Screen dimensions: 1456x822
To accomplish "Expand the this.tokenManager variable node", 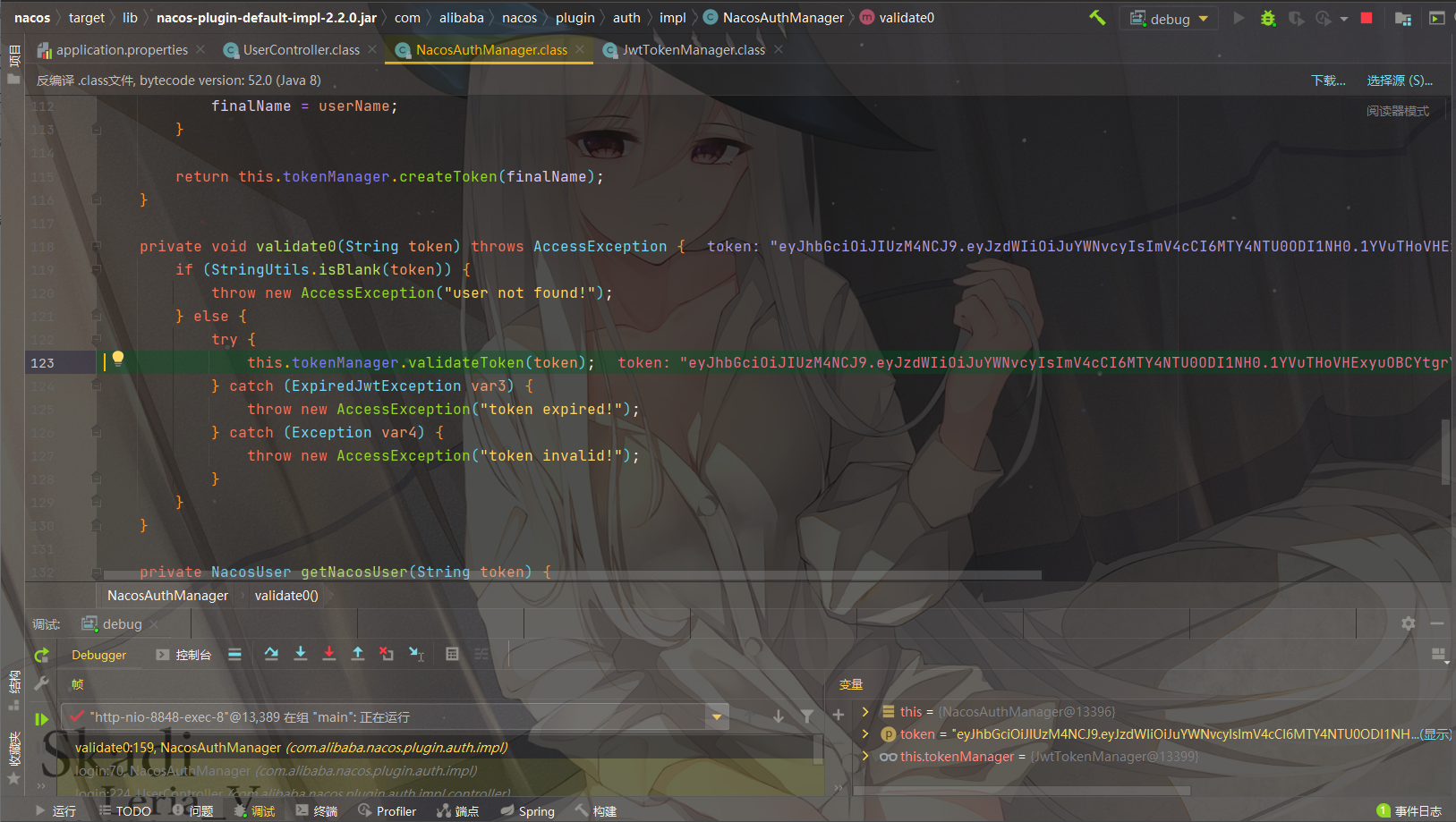I will click(x=865, y=756).
